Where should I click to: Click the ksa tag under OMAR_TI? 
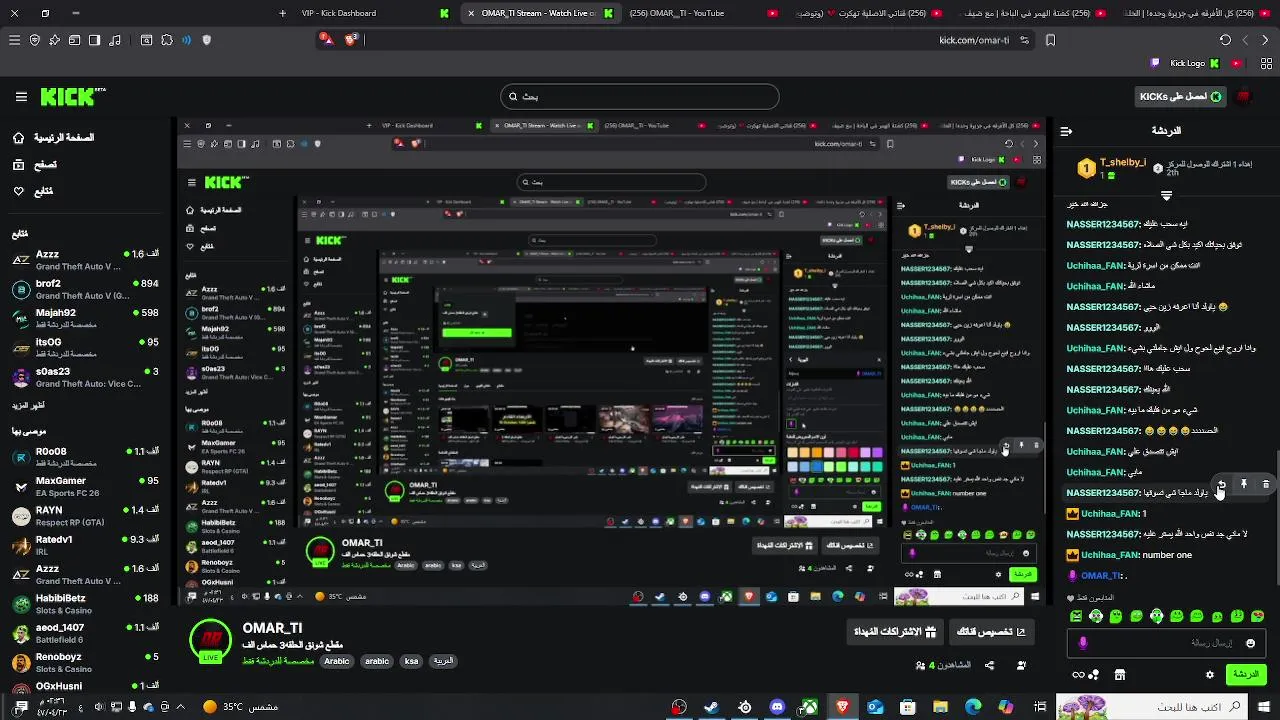pos(411,661)
